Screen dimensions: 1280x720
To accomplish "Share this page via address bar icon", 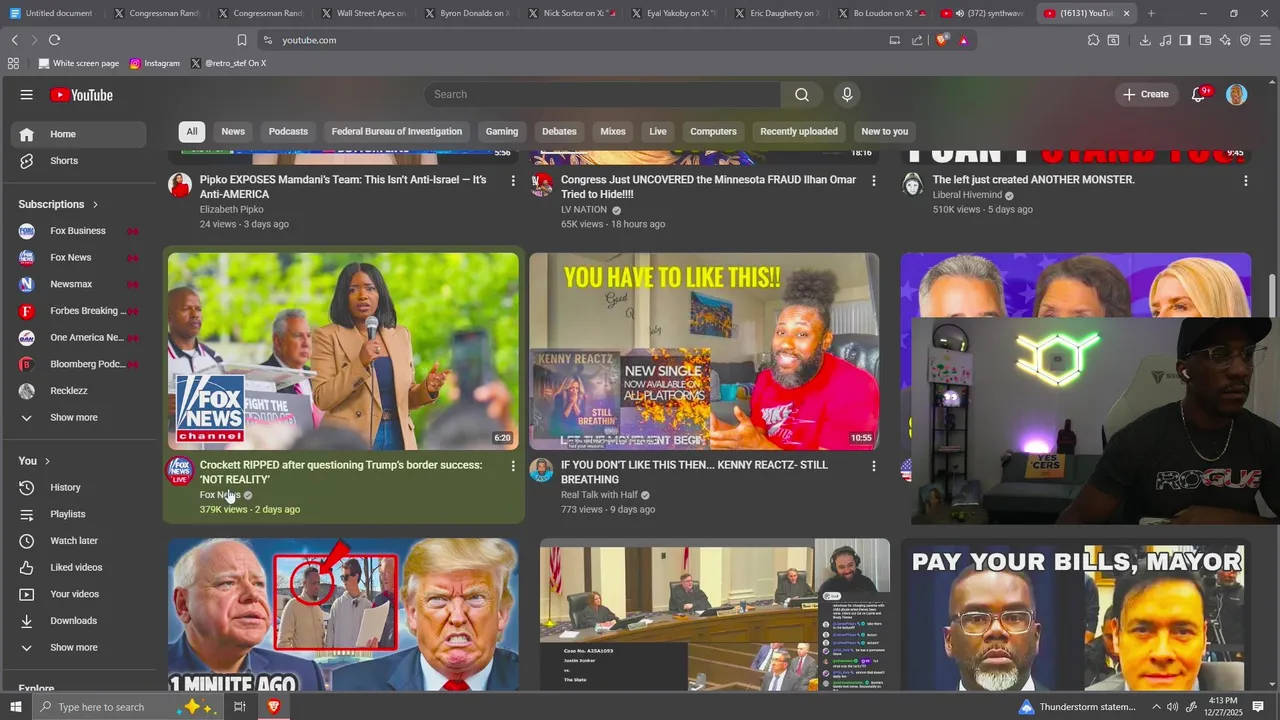I will click(x=917, y=40).
